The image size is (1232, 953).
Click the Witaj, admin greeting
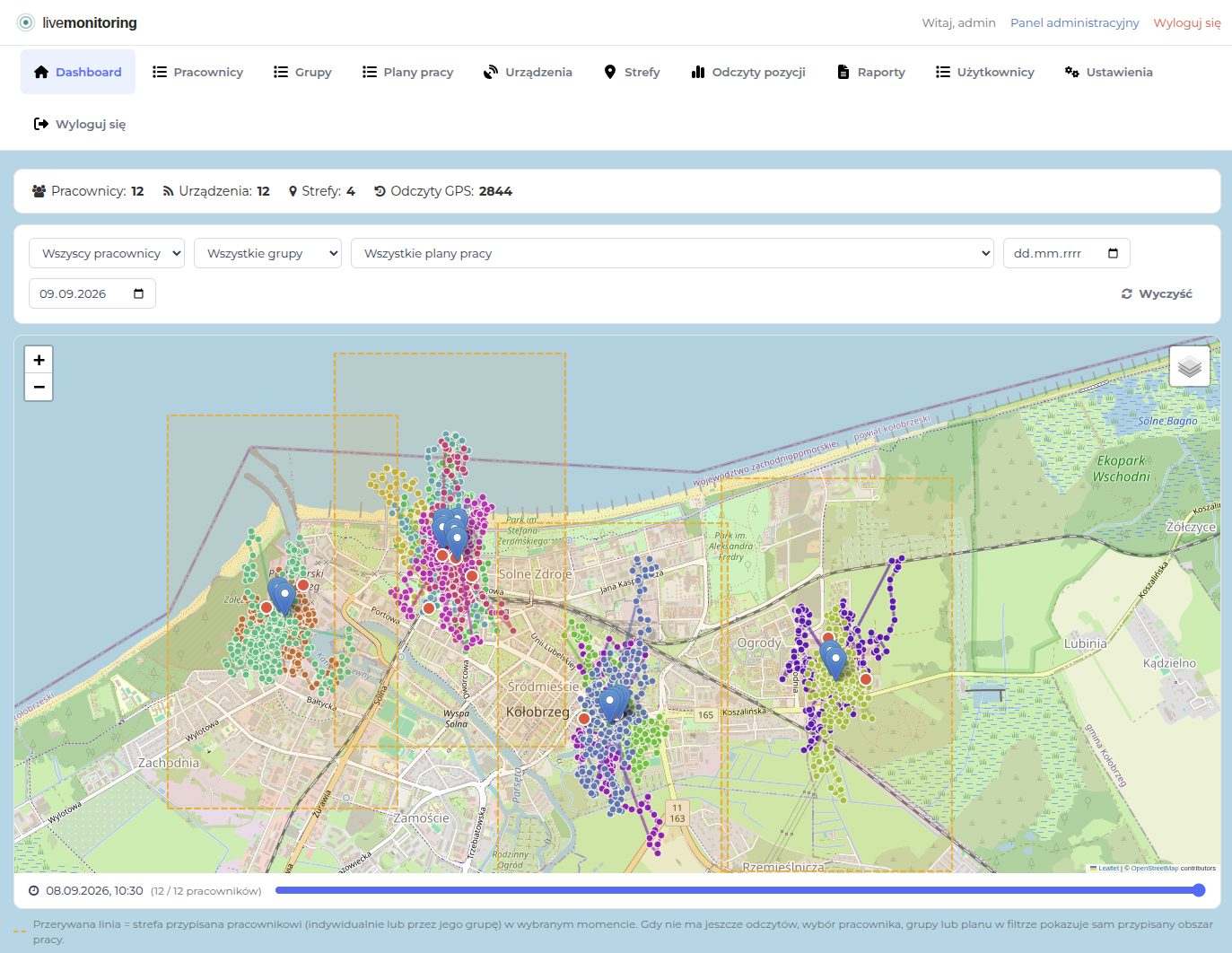958,22
